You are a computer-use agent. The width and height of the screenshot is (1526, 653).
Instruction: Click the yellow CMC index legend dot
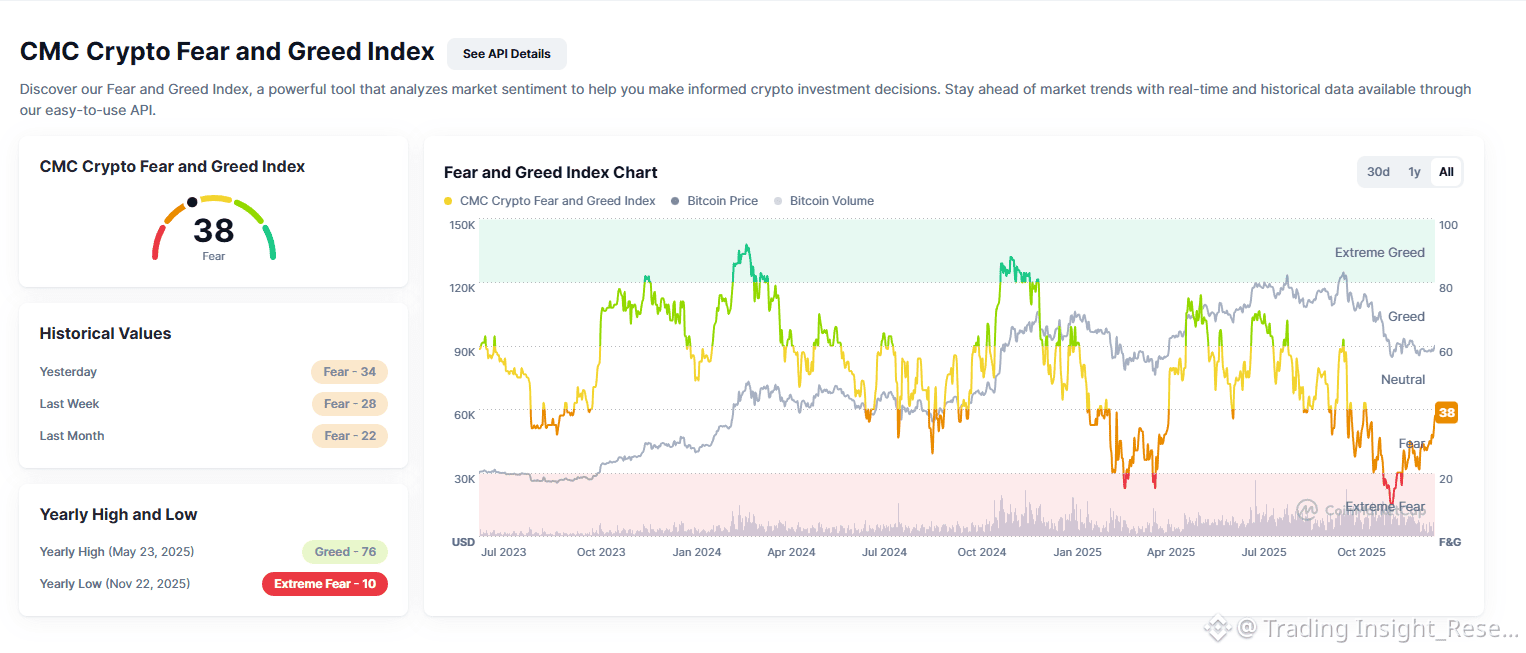click(448, 201)
